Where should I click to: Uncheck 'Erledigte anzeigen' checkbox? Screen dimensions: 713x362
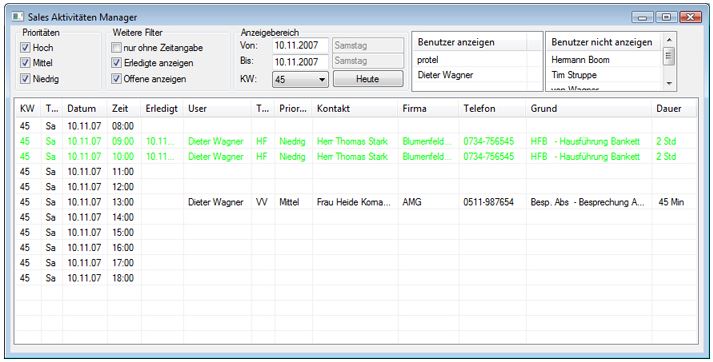click(x=117, y=63)
